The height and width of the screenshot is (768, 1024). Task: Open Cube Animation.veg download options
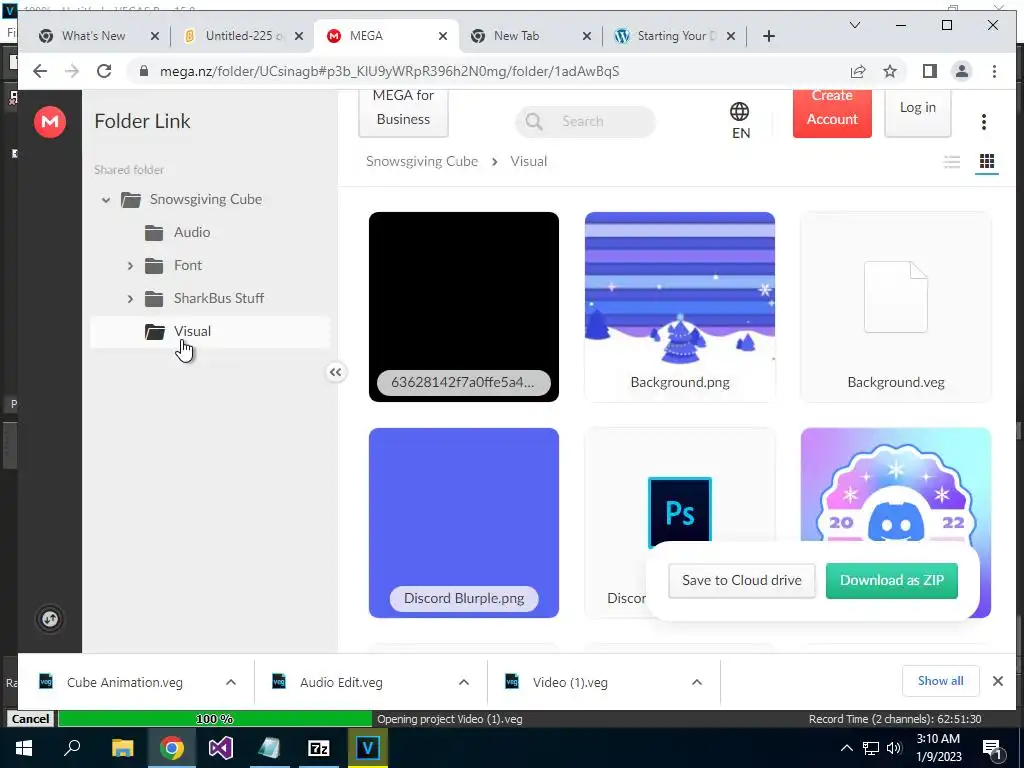pos(231,682)
